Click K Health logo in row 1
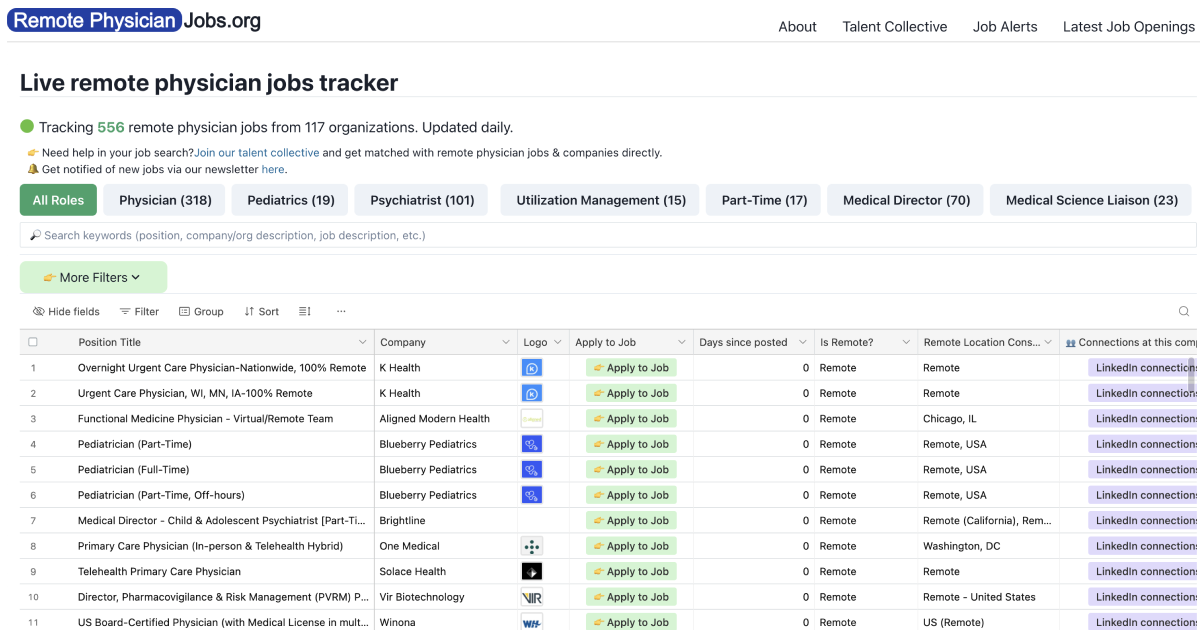The height and width of the screenshot is (630, 1200). click(x=532, y=368)
